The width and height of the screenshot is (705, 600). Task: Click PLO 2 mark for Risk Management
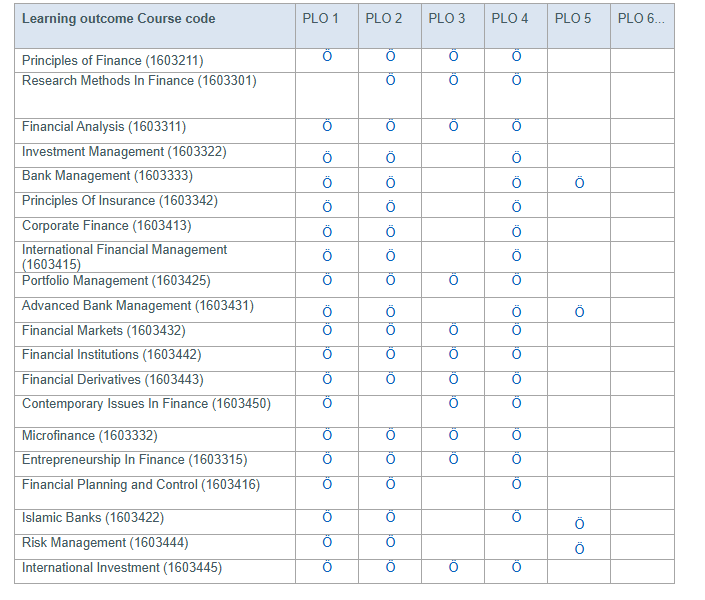pyautogui.click(x=391, y=542)
